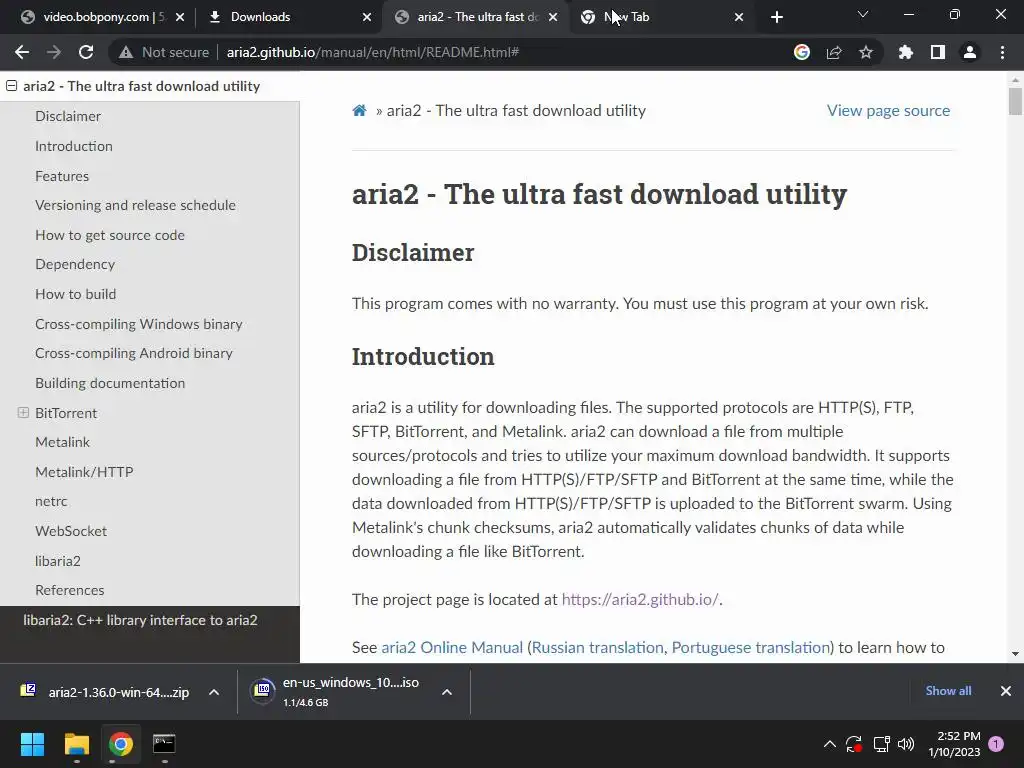This screenshot has height=768, width=1024.
Task: Open a new browser tab with plus
Action: [776, 17]
